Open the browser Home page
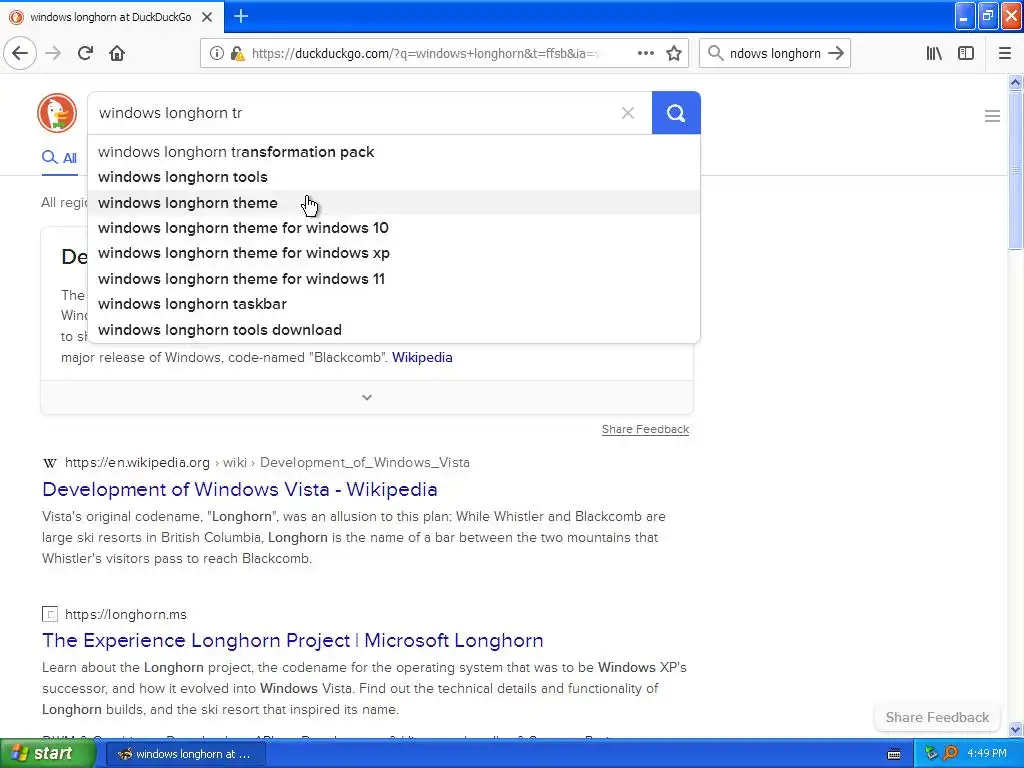Viewport: 1024px width, 768px height. click(117, 53)
